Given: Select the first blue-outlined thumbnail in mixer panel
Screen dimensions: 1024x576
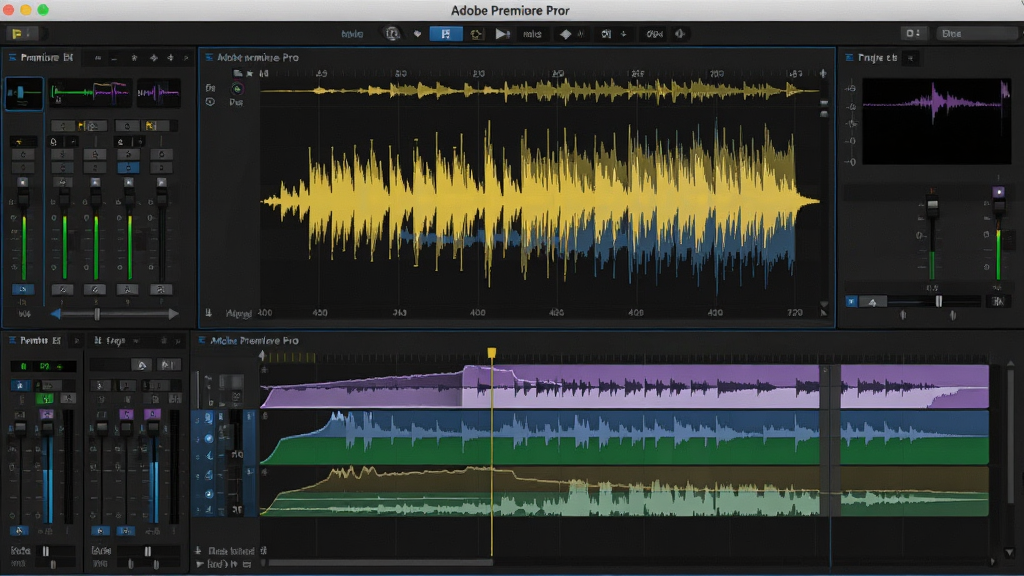Looking at the screenshot, I should (24, 93).
